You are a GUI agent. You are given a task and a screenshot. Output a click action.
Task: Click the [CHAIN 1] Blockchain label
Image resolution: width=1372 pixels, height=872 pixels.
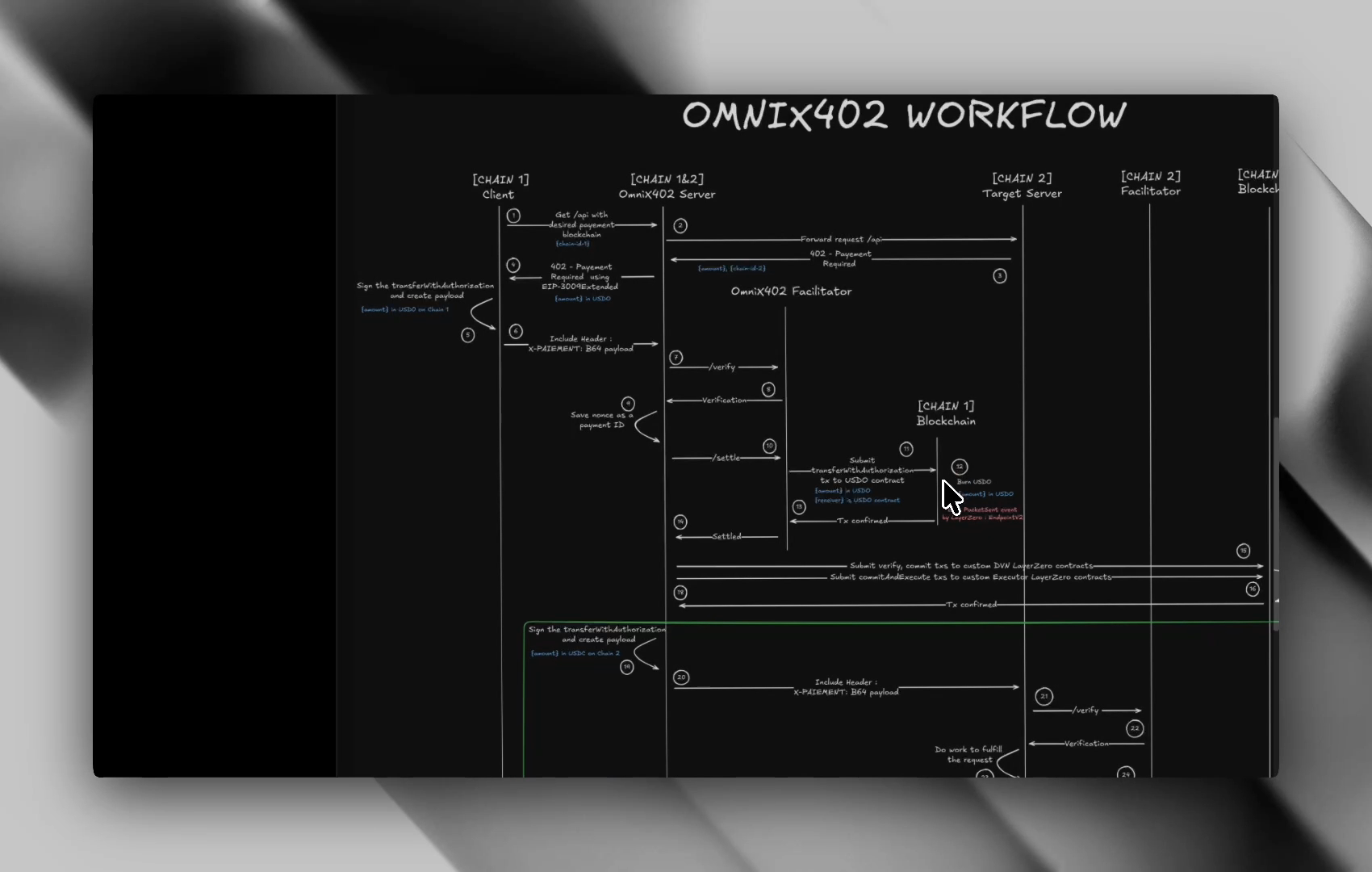946,413
